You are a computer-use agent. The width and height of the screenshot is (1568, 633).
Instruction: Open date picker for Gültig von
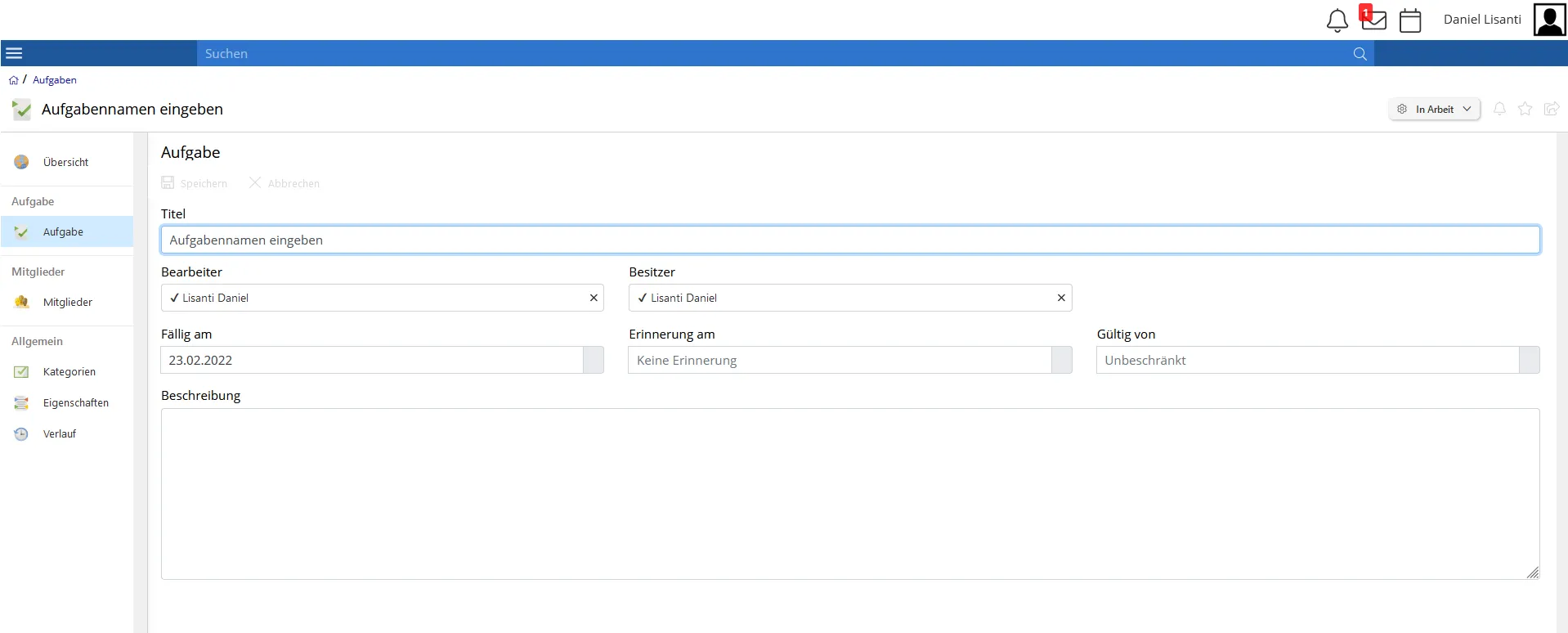pyautogui.click(x=1530, y=361)
